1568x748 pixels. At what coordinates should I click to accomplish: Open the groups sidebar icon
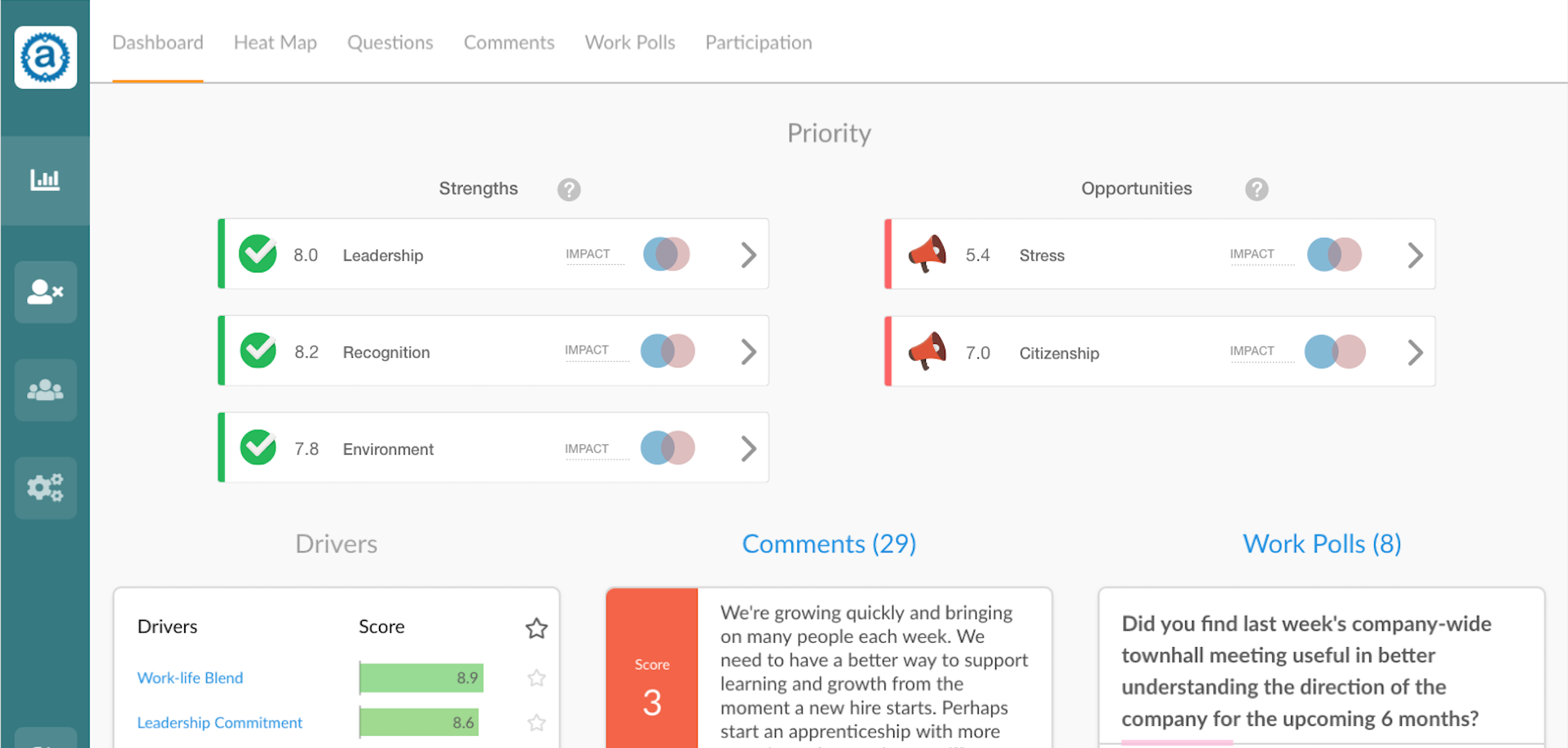point(46,390)
